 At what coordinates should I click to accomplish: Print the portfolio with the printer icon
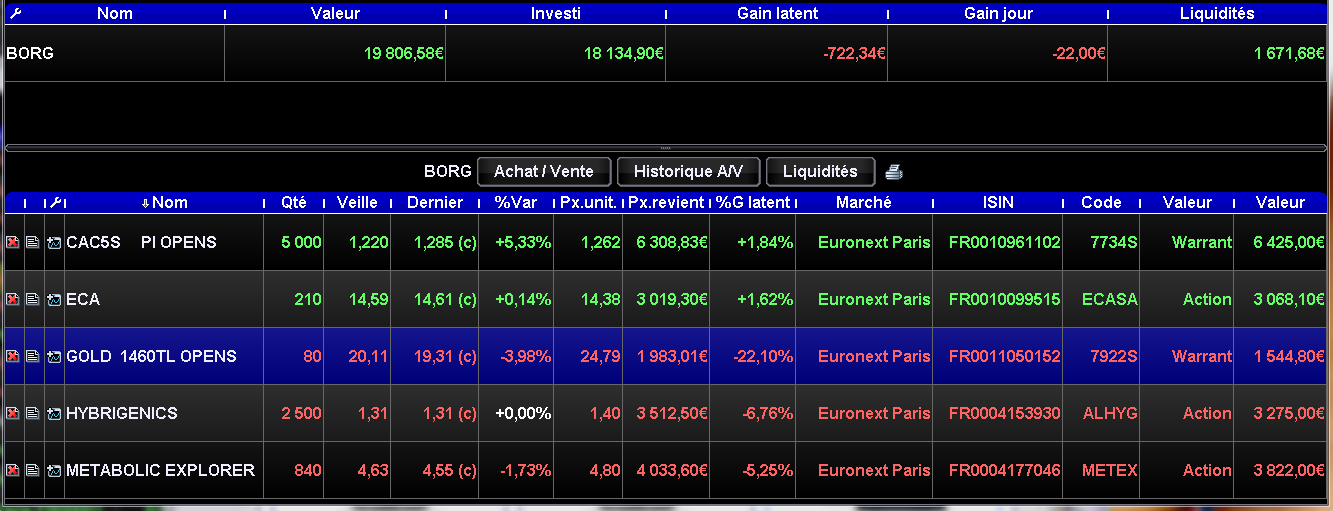coord(894,172)
